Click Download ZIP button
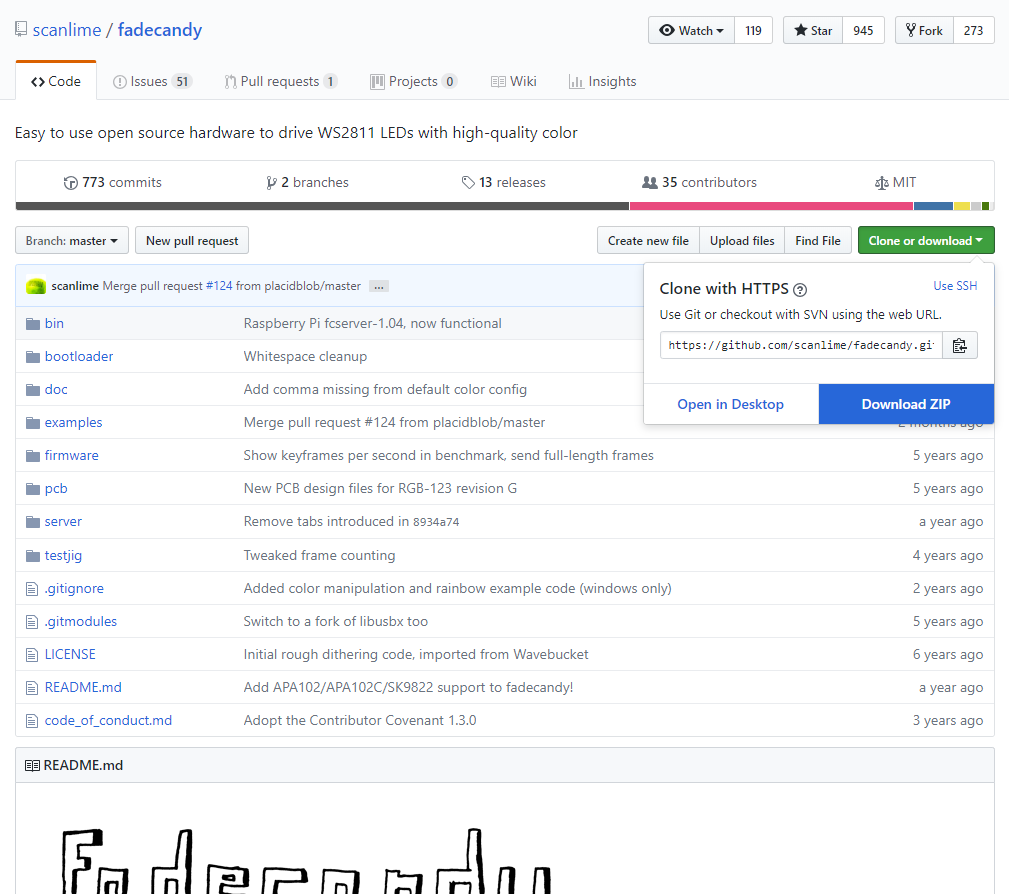This screenshot has height=894, width=1009. click(906, 404)
